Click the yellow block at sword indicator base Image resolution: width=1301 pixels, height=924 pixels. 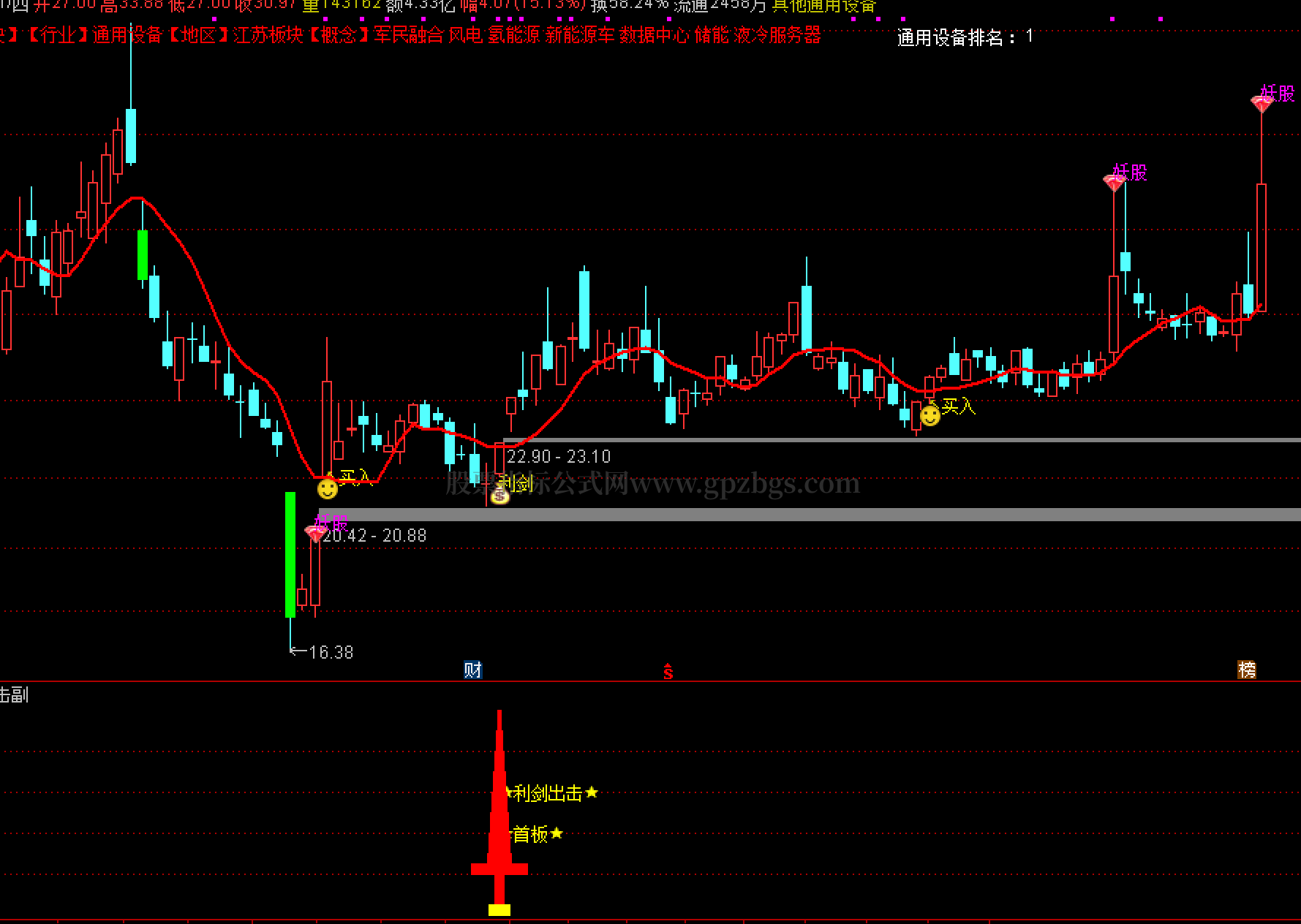[499, 910]
